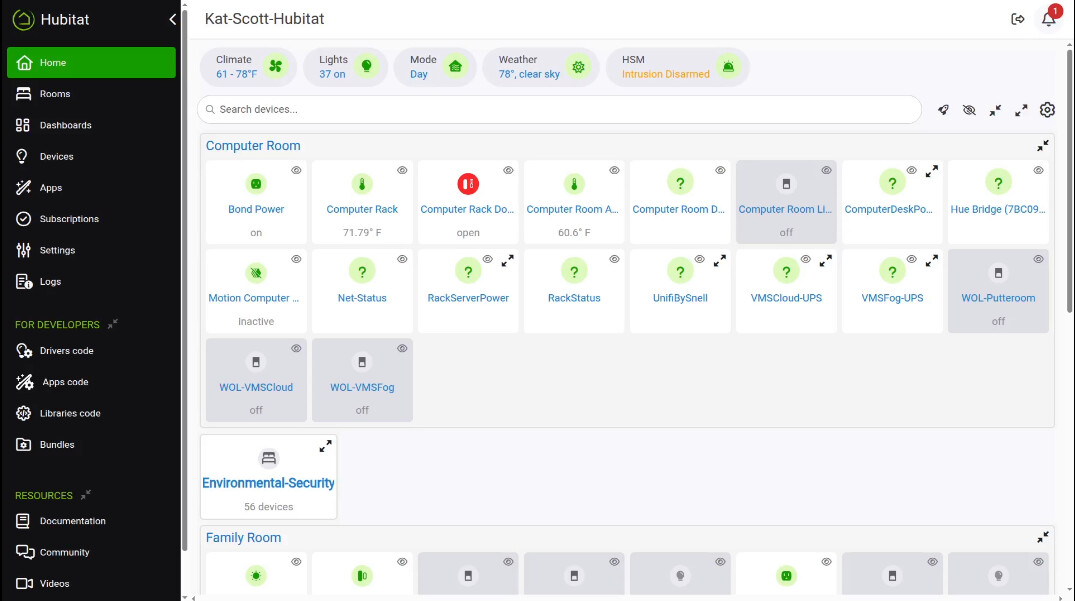This screenshot has height=601, width=1075.
Task: Expand the Environmental-Security room card
Action: [x=325, y=446]
